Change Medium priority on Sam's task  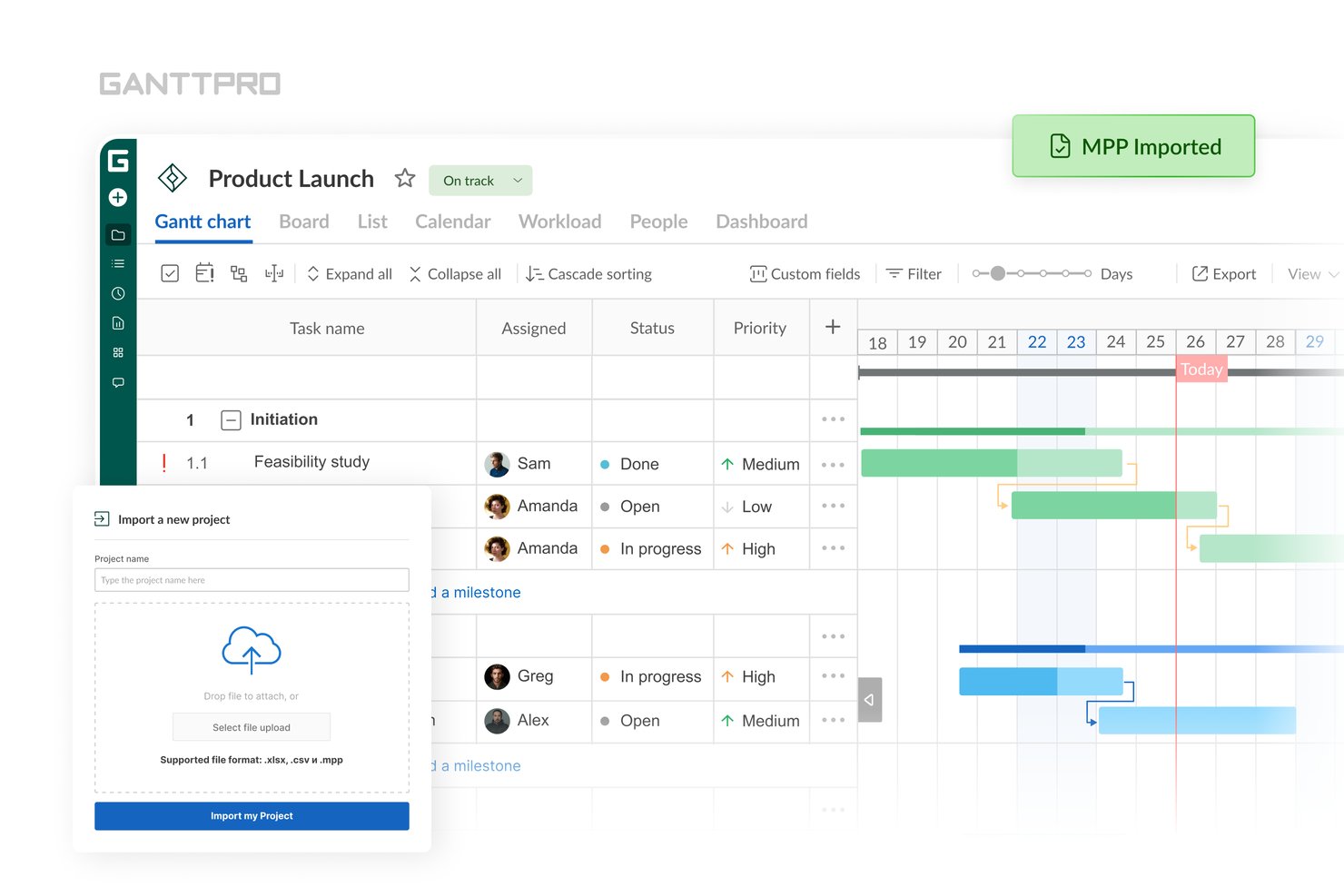[761, 464]
